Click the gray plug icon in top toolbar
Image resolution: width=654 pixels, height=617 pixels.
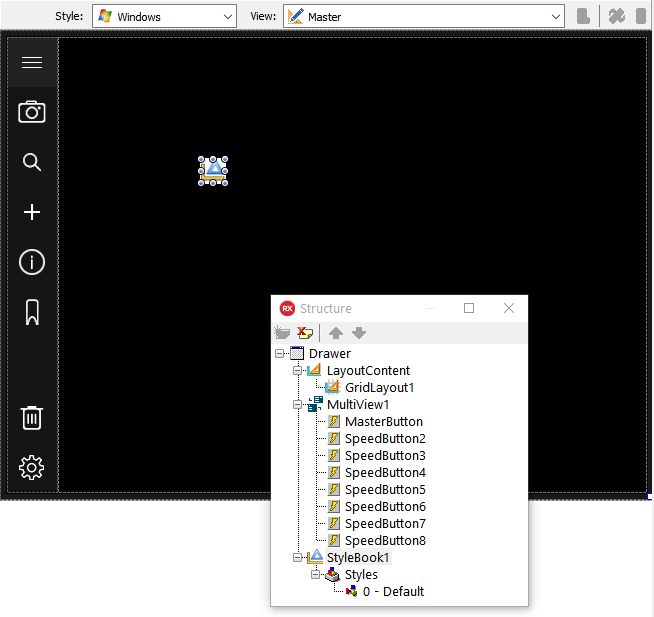pyautogui.click(x=616, y=16)
